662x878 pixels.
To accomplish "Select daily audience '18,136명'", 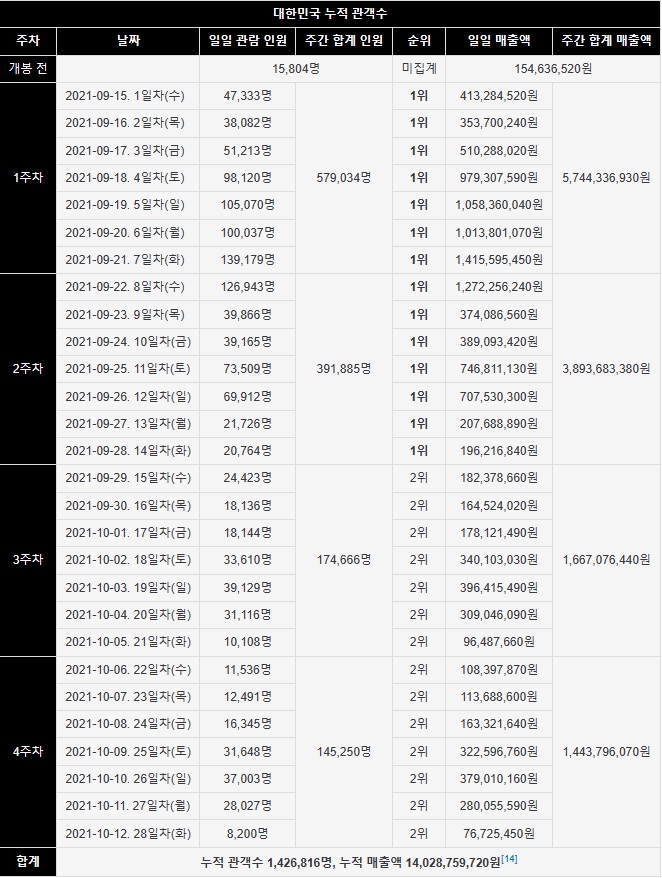I will click(248, 506).
